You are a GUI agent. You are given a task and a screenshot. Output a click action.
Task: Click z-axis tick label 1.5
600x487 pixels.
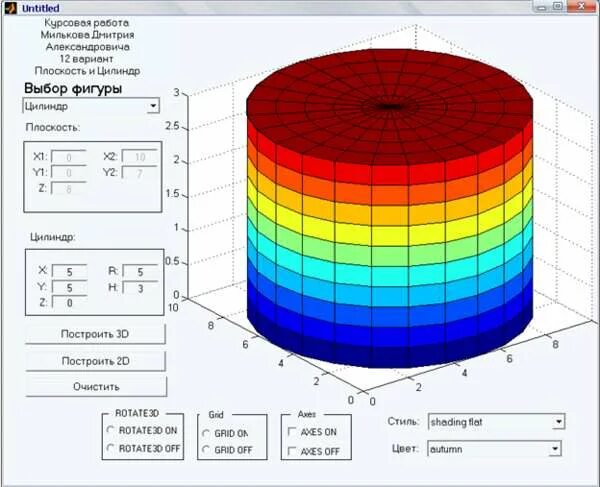click(x=172, y=194)
